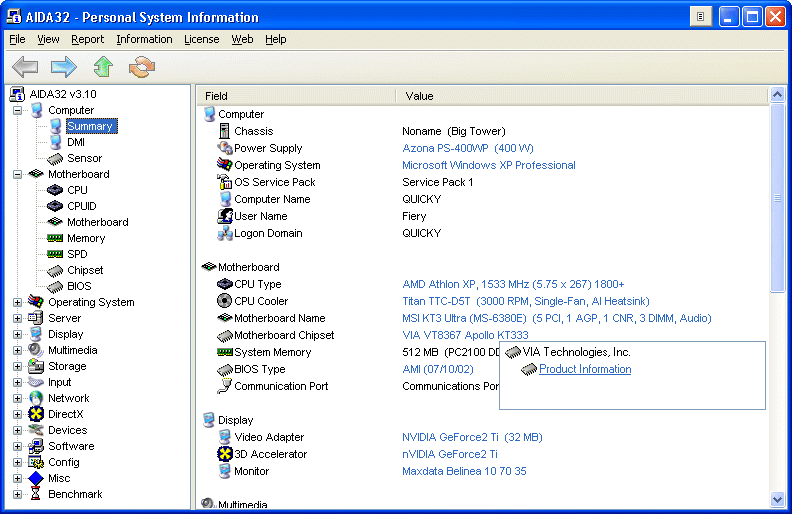Click the Network globe icon in tree
The width and height of the screenshot is (792, 514).
pyautogui.click(x=36, y=398)
